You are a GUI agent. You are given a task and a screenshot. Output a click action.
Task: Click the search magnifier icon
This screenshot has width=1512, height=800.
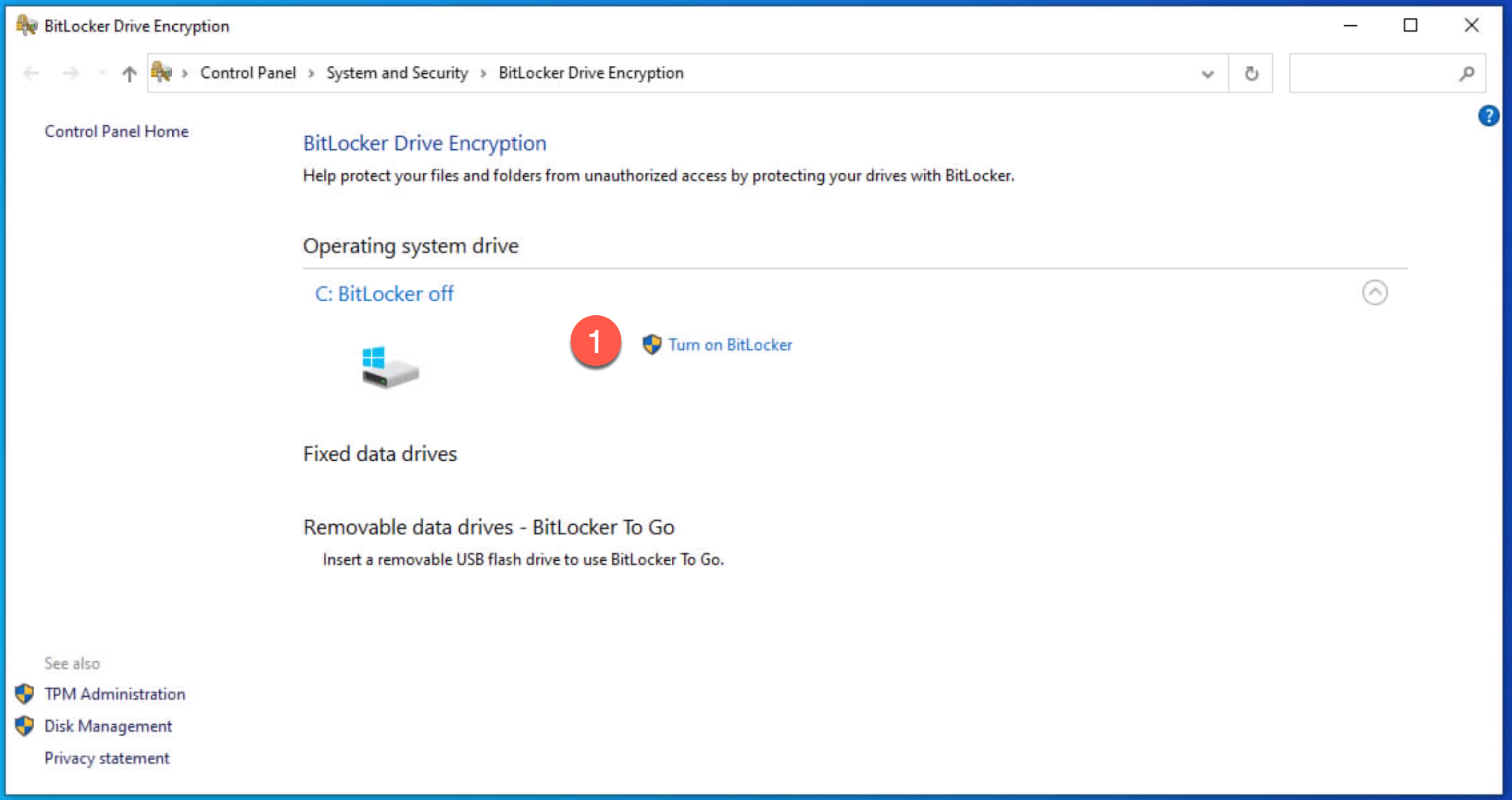coord(1467,73)
